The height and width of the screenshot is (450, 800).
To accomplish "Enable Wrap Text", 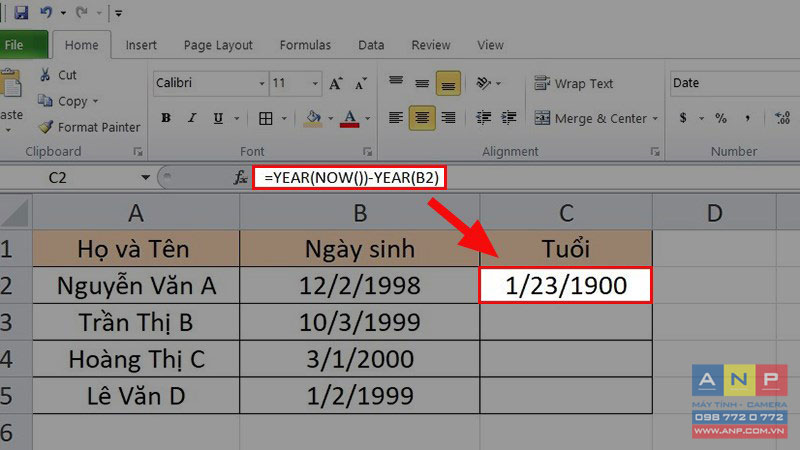I will pos(573,83).
